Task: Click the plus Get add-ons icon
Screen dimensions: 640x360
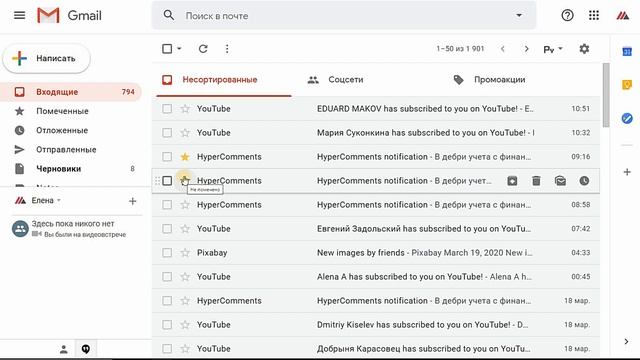Action: click(627, 172)
